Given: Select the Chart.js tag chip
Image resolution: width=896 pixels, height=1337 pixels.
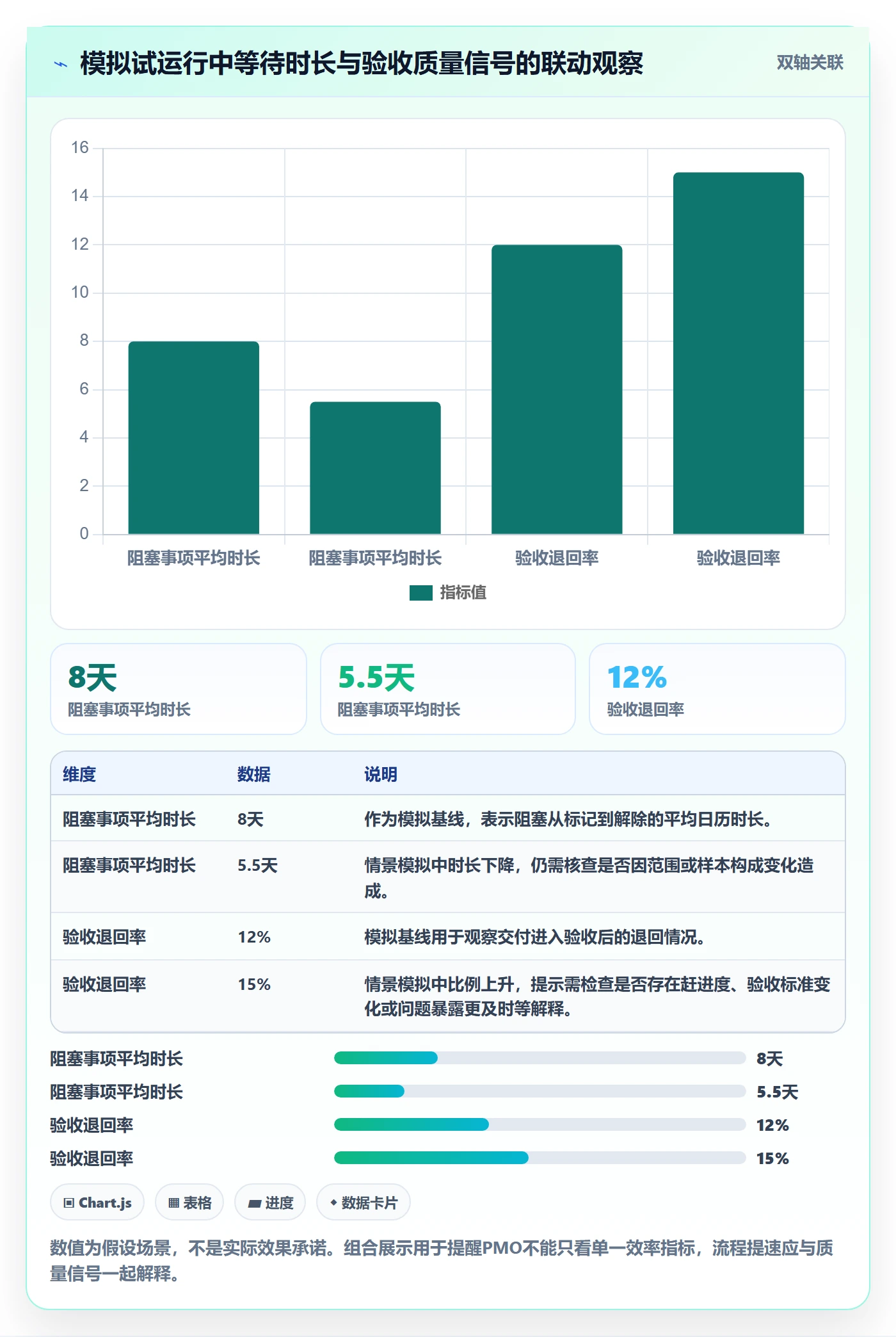Looking at the screenshot, I should tap(97, 1203).
